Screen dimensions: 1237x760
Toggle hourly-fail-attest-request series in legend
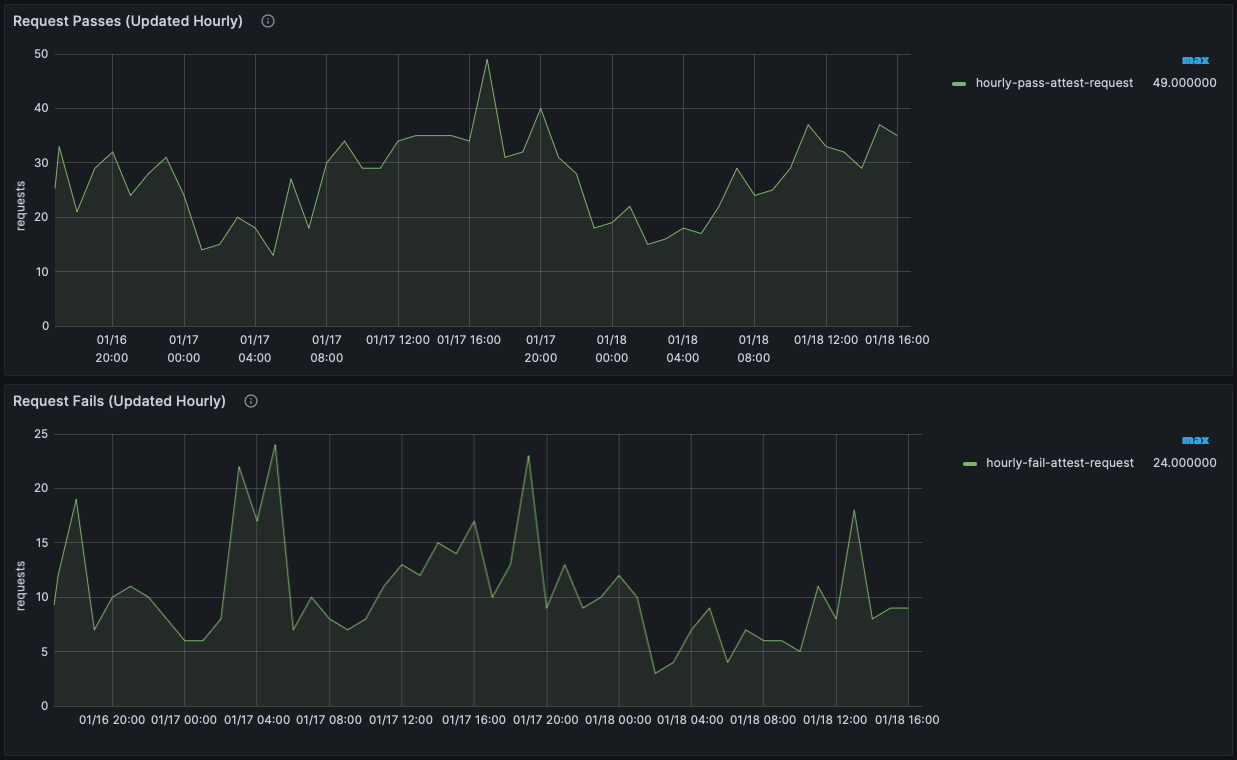click(x=1059, y=463)
